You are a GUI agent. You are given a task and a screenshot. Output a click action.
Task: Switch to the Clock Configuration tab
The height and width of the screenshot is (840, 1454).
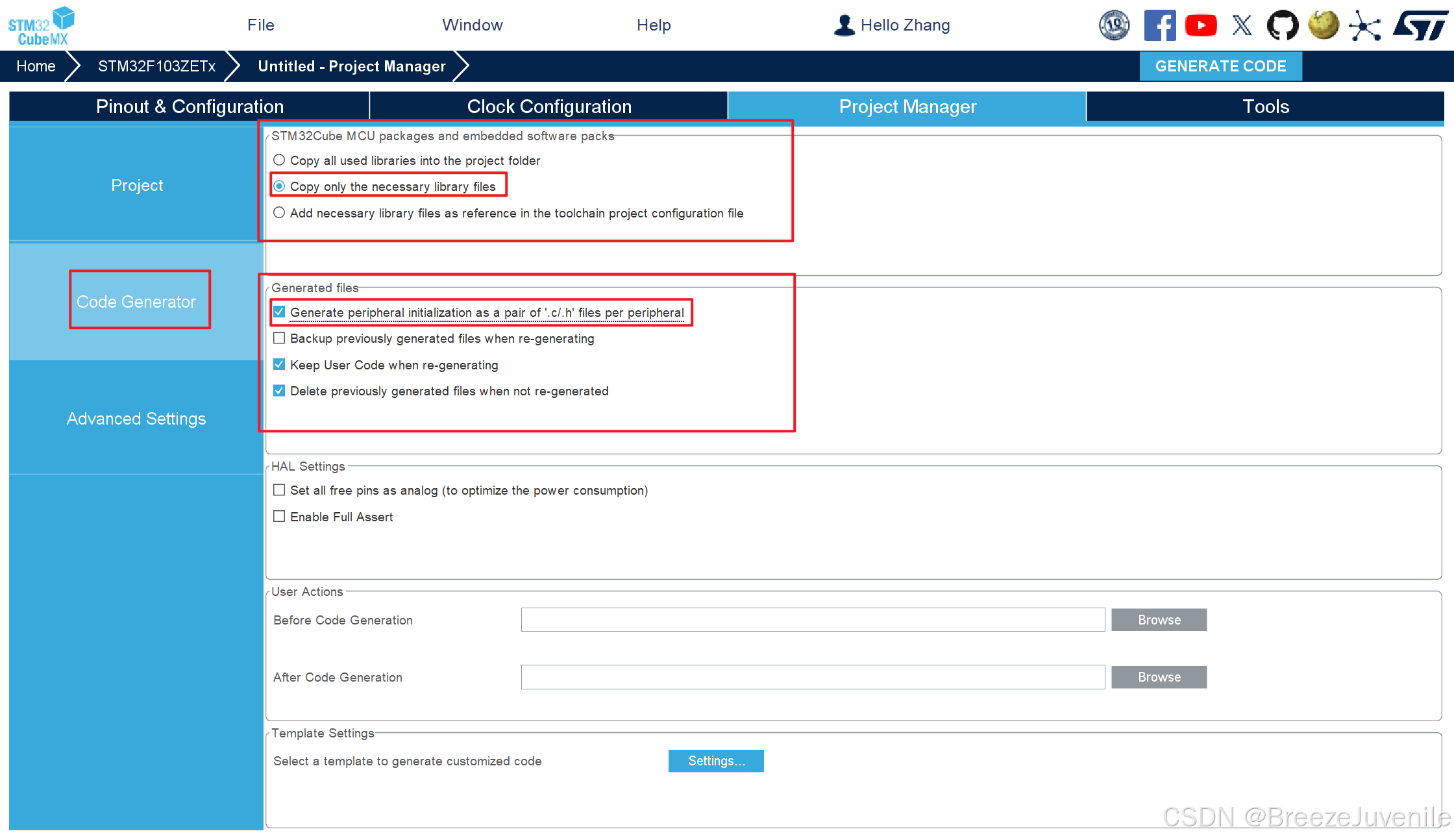(x=548, y=106)
